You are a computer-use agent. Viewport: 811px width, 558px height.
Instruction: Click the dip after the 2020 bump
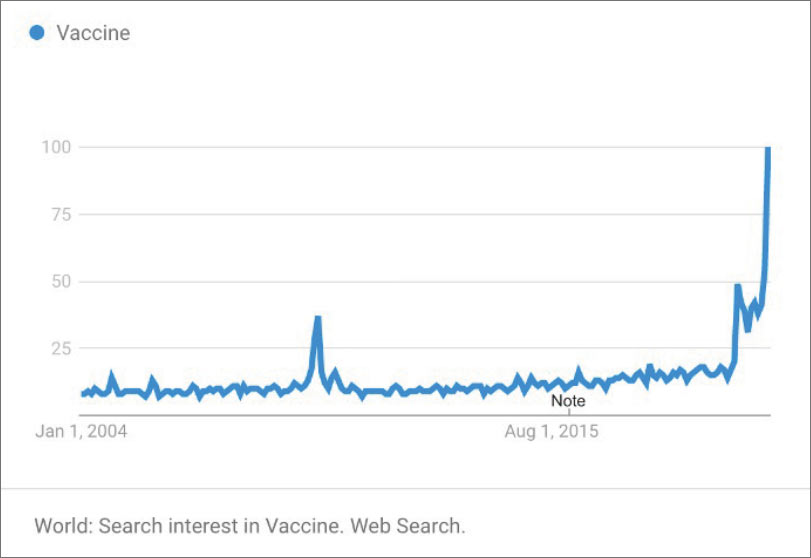(x=748, y=329)
